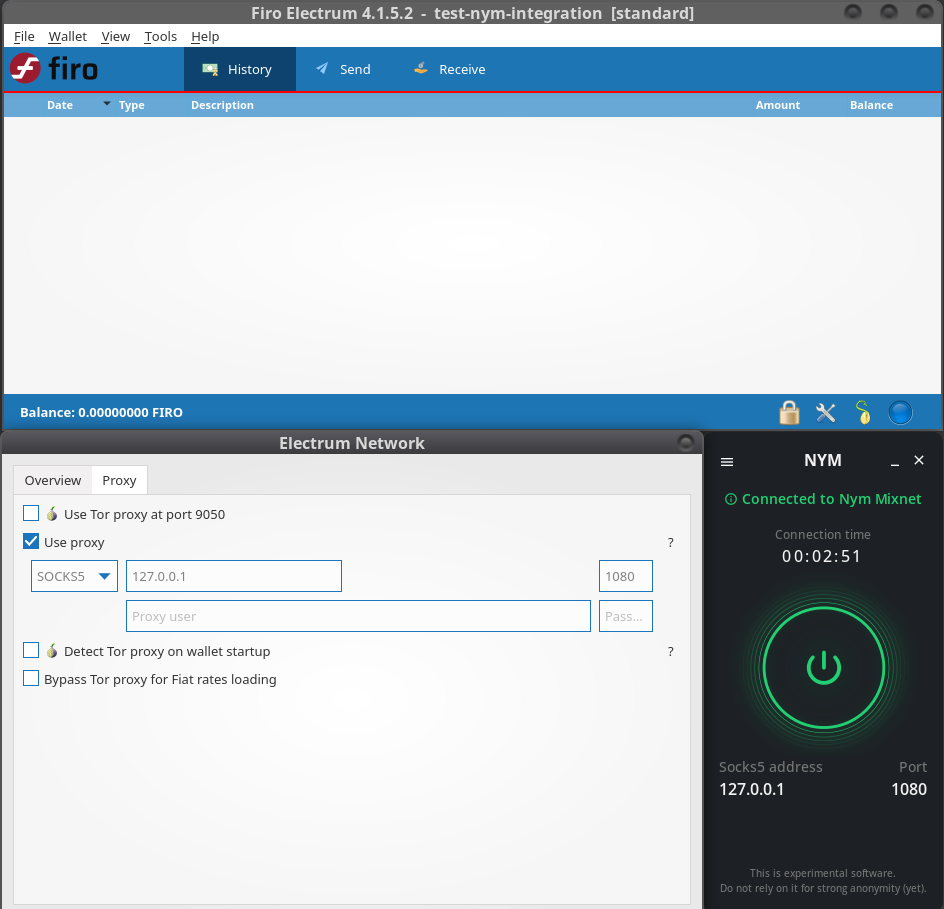Switch to the Receive tab
The height and width of the screenshot is (909, 944).
(x=450, y=69)
